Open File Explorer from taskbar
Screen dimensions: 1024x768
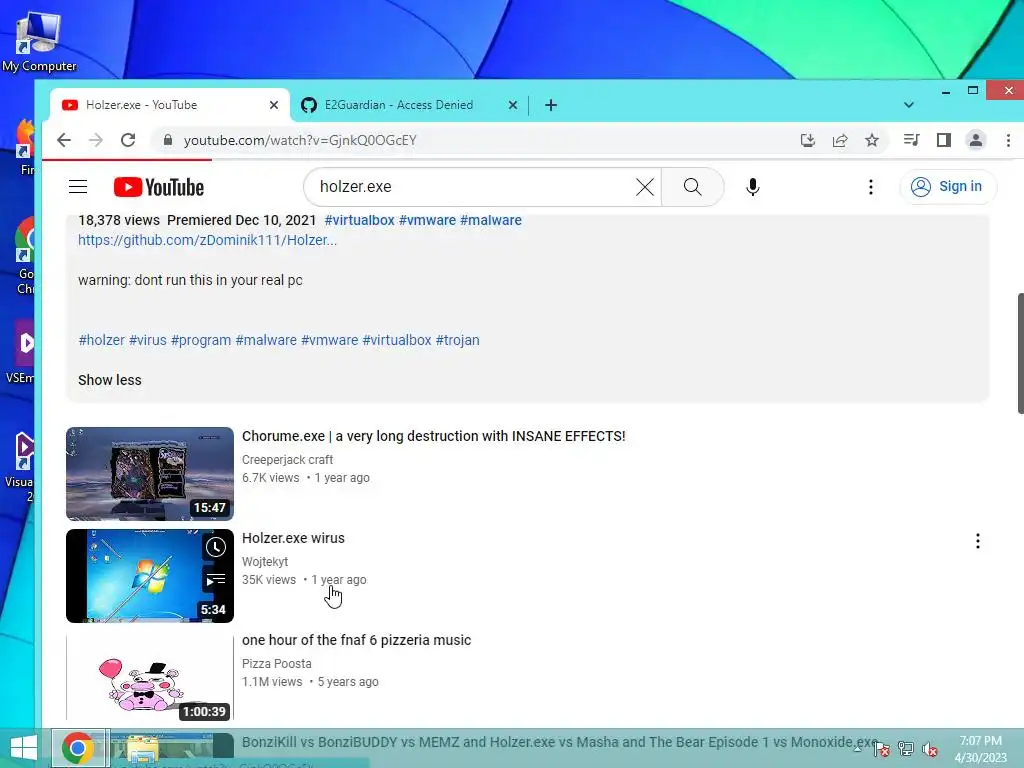pos(142,748)
